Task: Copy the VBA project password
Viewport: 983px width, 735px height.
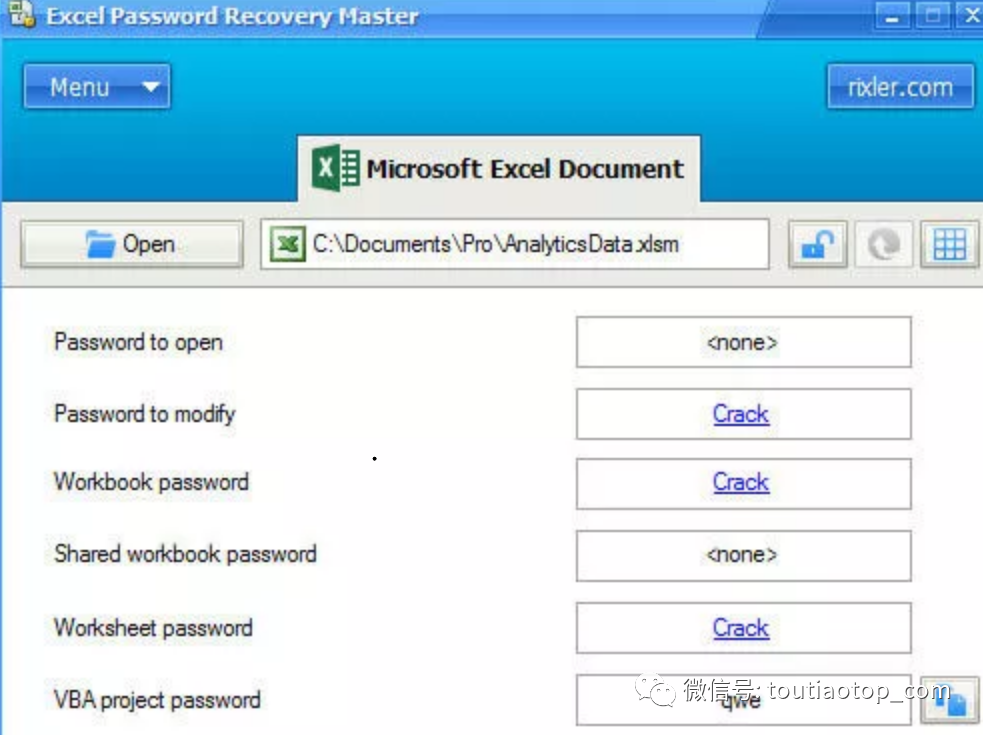Action: click(950, 700)
